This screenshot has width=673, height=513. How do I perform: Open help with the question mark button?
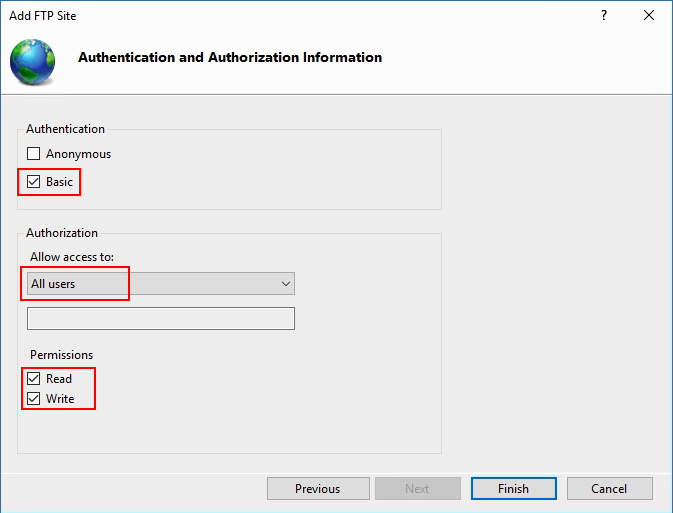point(604,16)
